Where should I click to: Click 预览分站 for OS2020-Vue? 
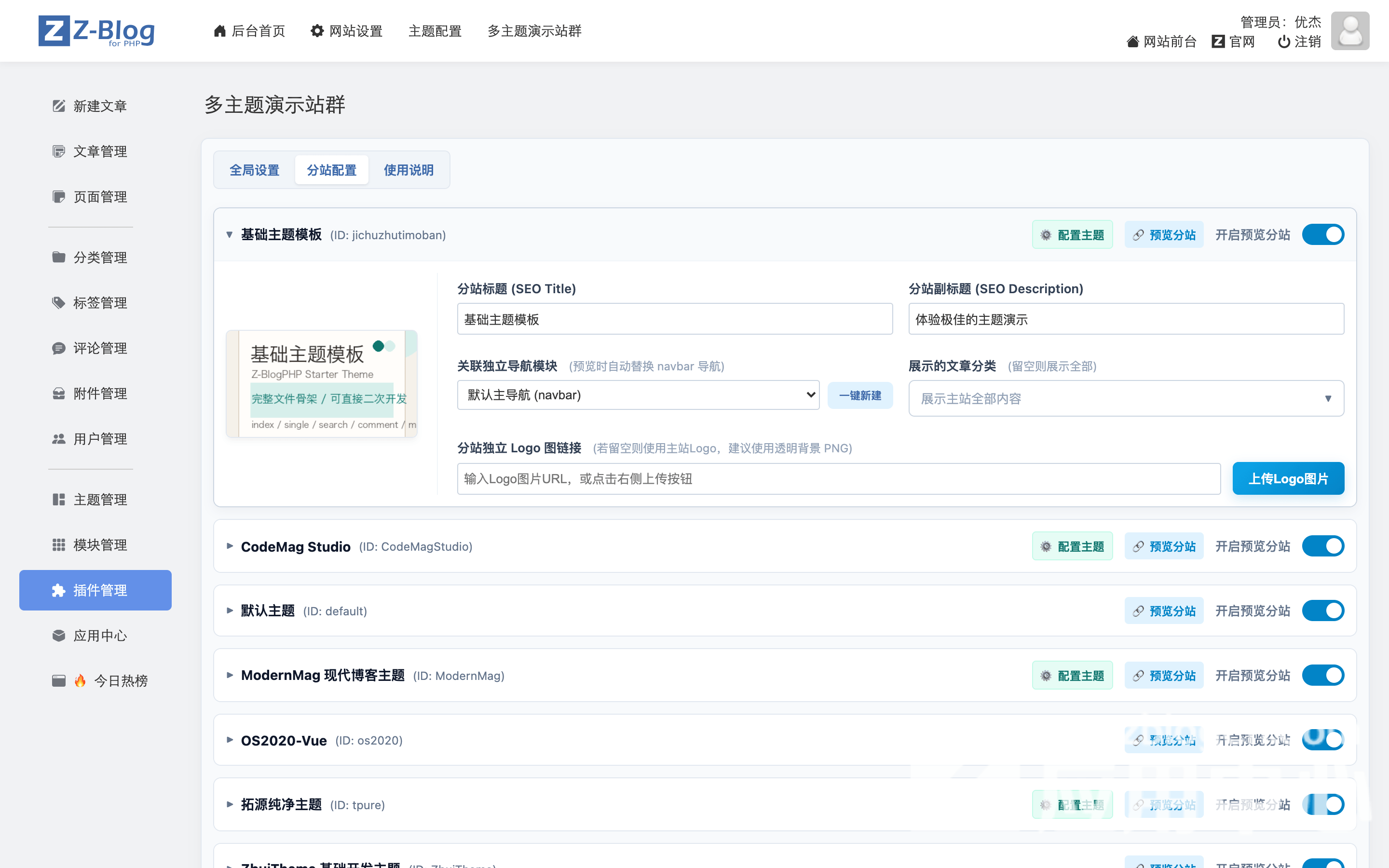1164,740
